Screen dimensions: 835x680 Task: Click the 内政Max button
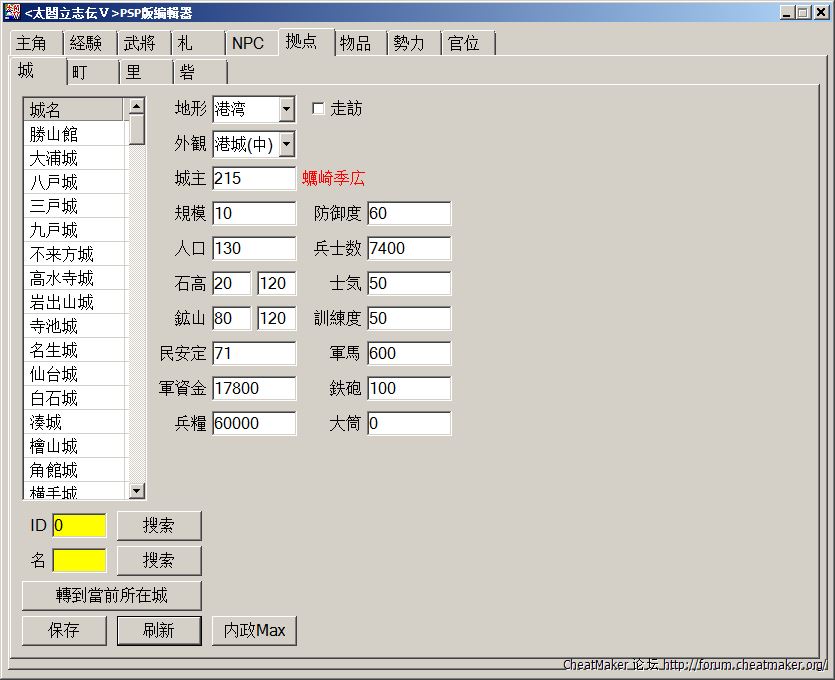pos(254,630)
